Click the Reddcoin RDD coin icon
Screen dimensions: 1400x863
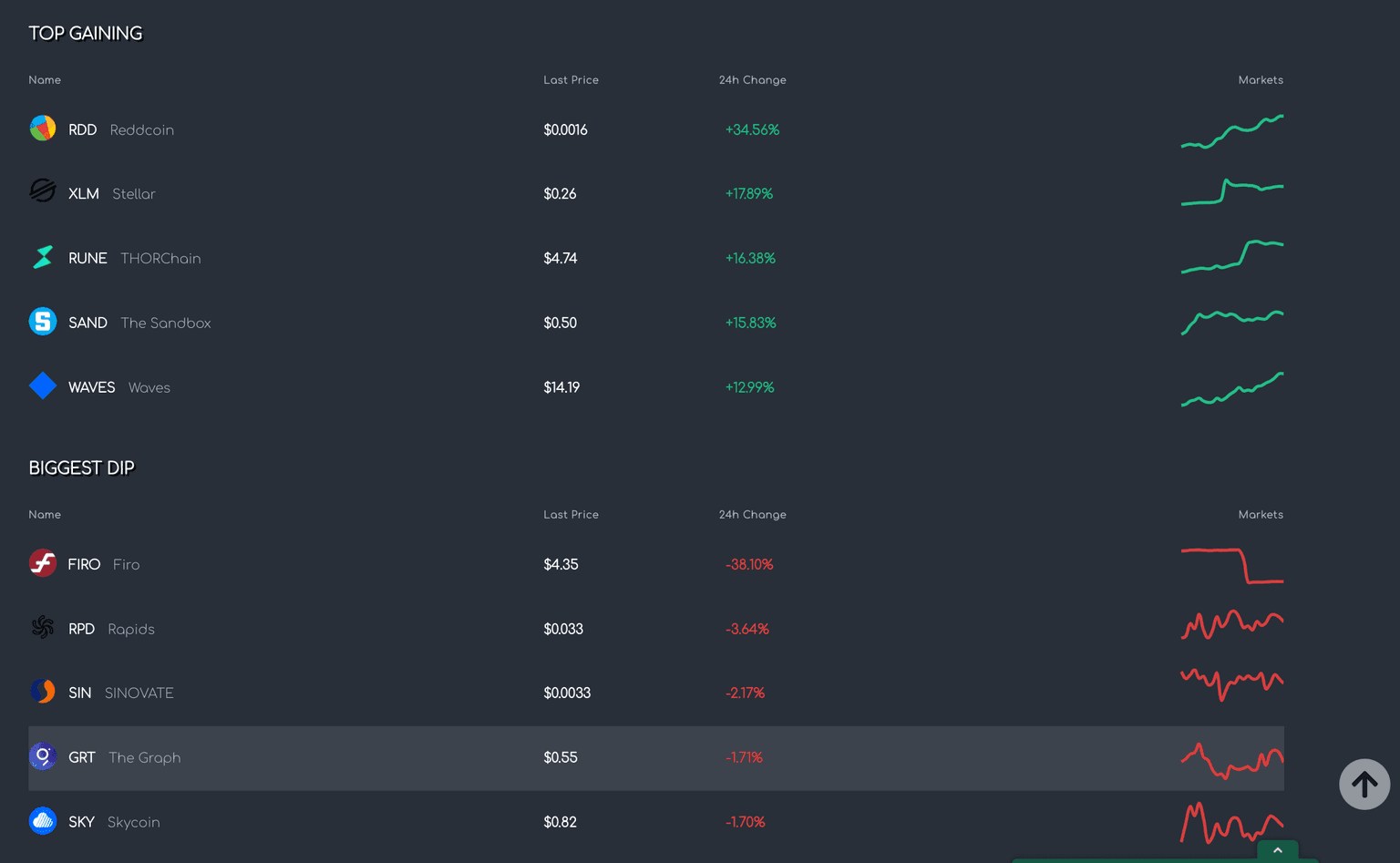[x=43, y=128]
